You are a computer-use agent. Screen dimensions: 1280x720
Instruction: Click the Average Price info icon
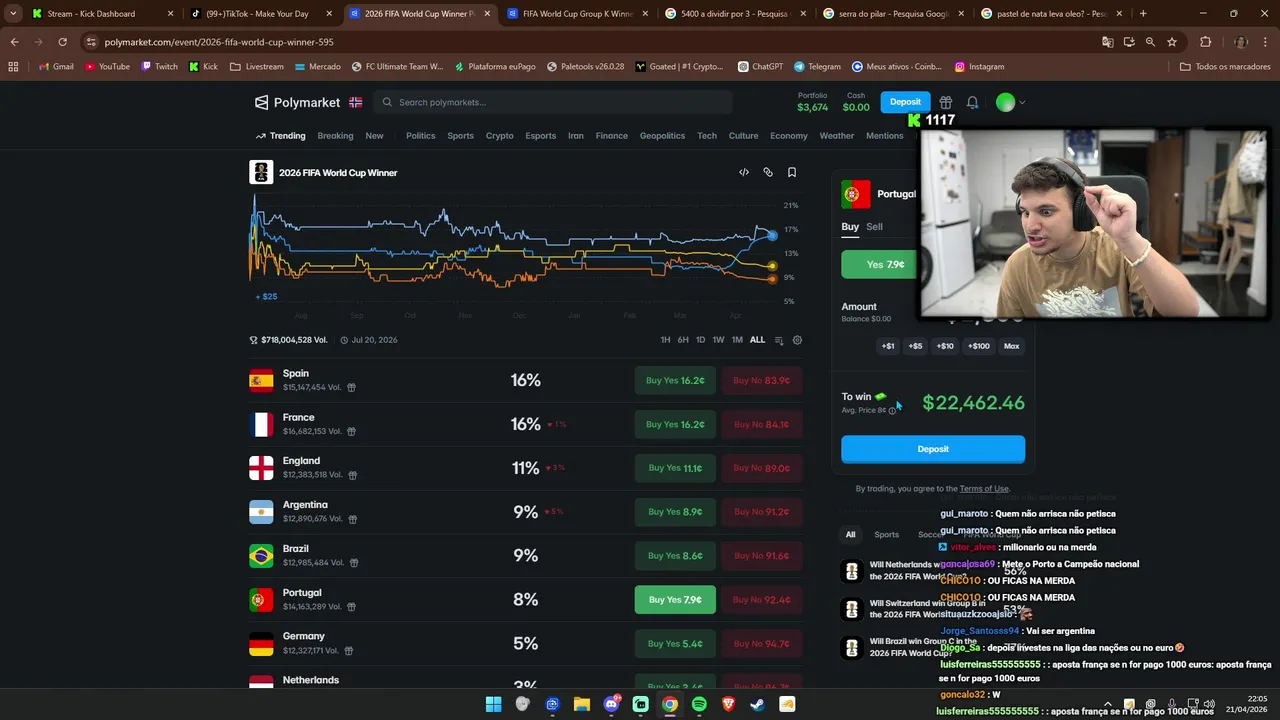(x=892, y=411)
